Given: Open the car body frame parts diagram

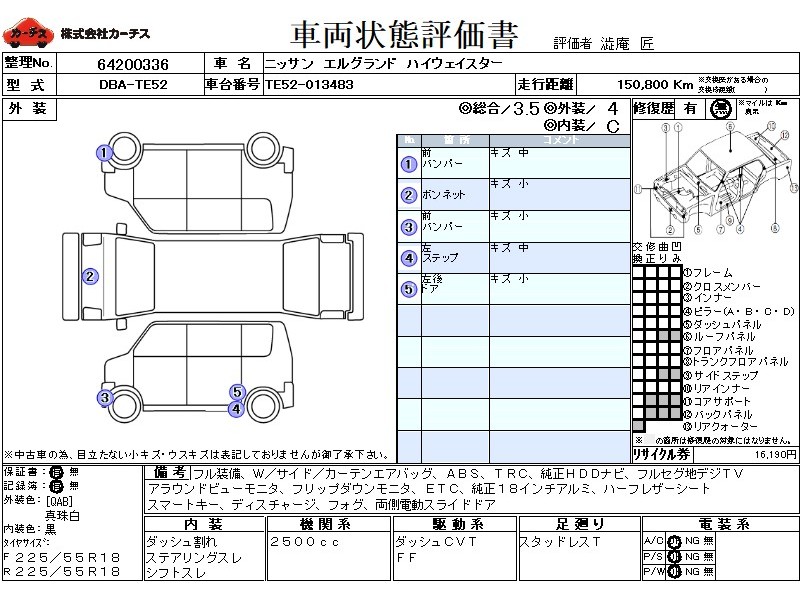Looking at the screenshot, I should pyautogui.click(x=715, y=180).
